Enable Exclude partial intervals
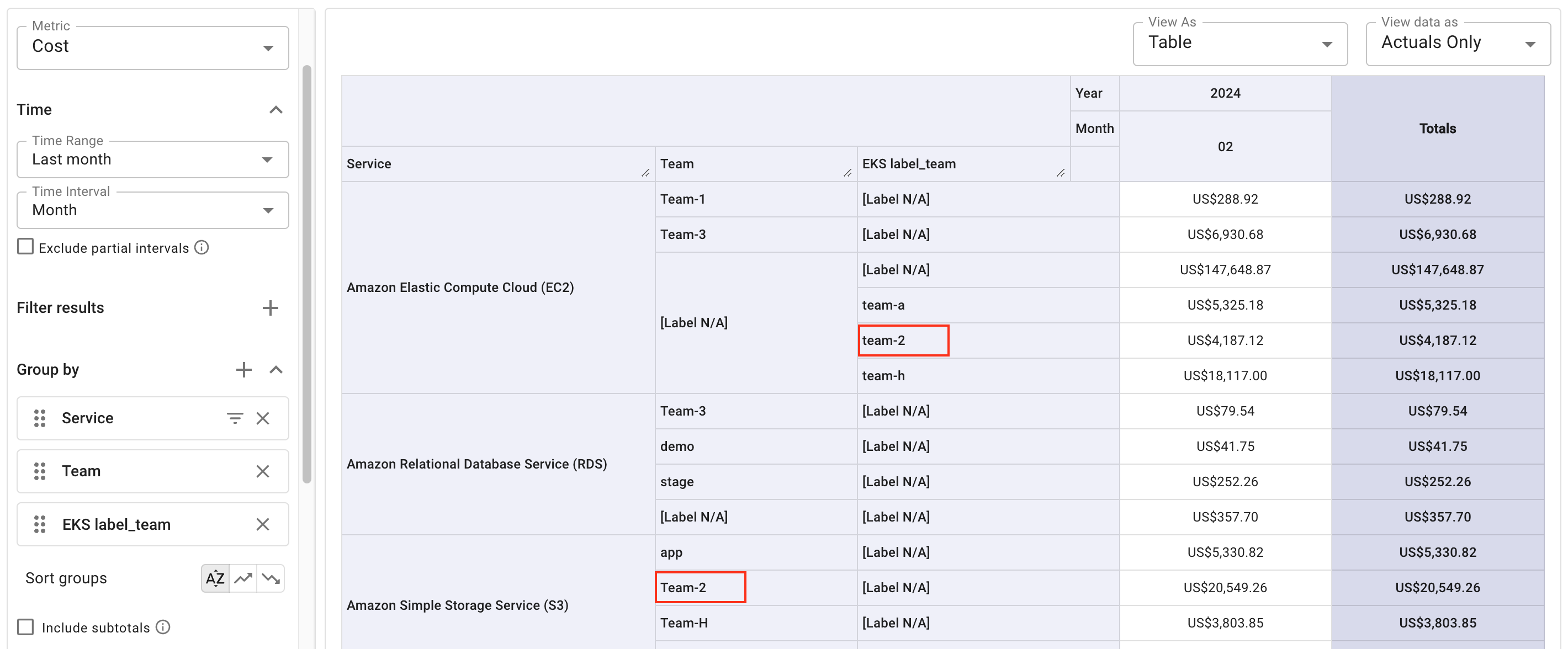The height and width of the screenshot is (649, 1568). point(25,246)
